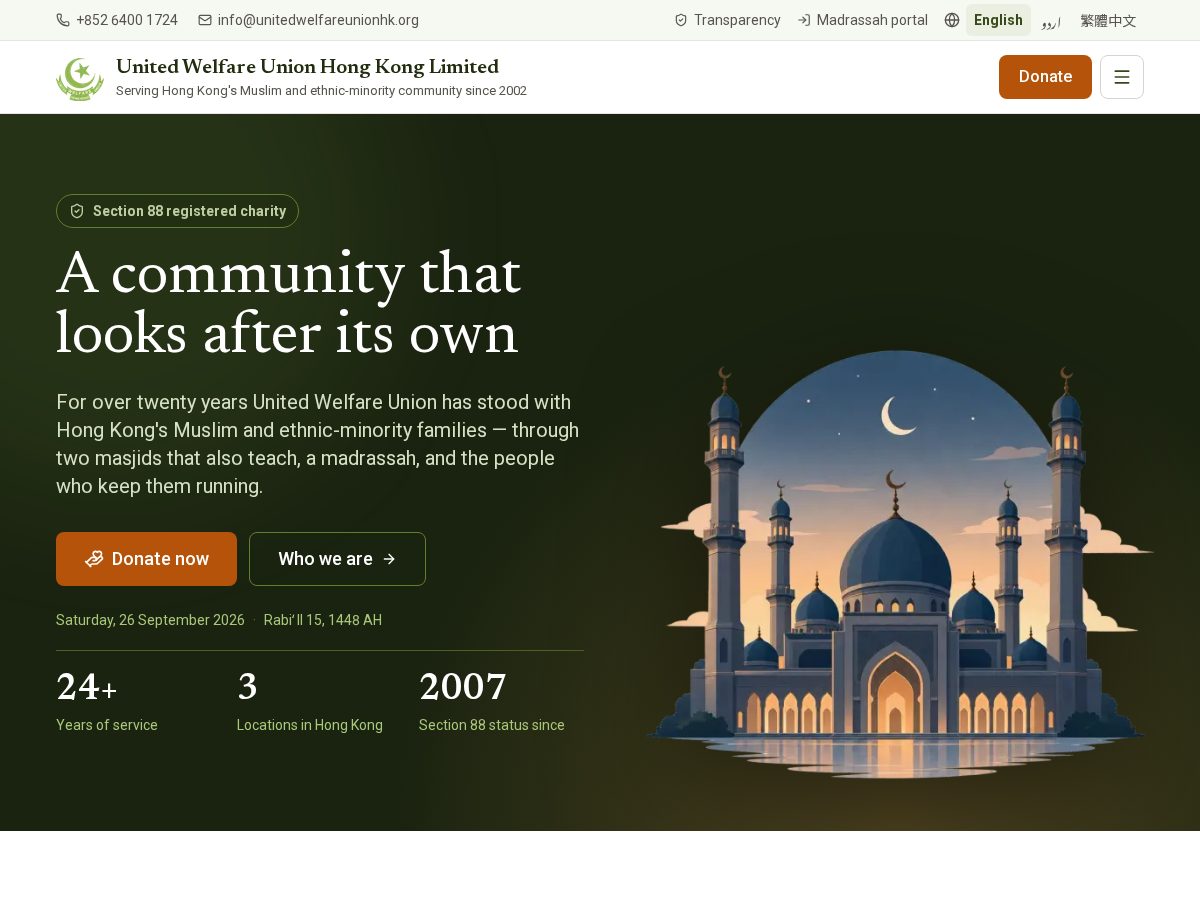Call the +852 6400 1724 phone link
This screenshot has width=1200, height=900.
(117, 20)
